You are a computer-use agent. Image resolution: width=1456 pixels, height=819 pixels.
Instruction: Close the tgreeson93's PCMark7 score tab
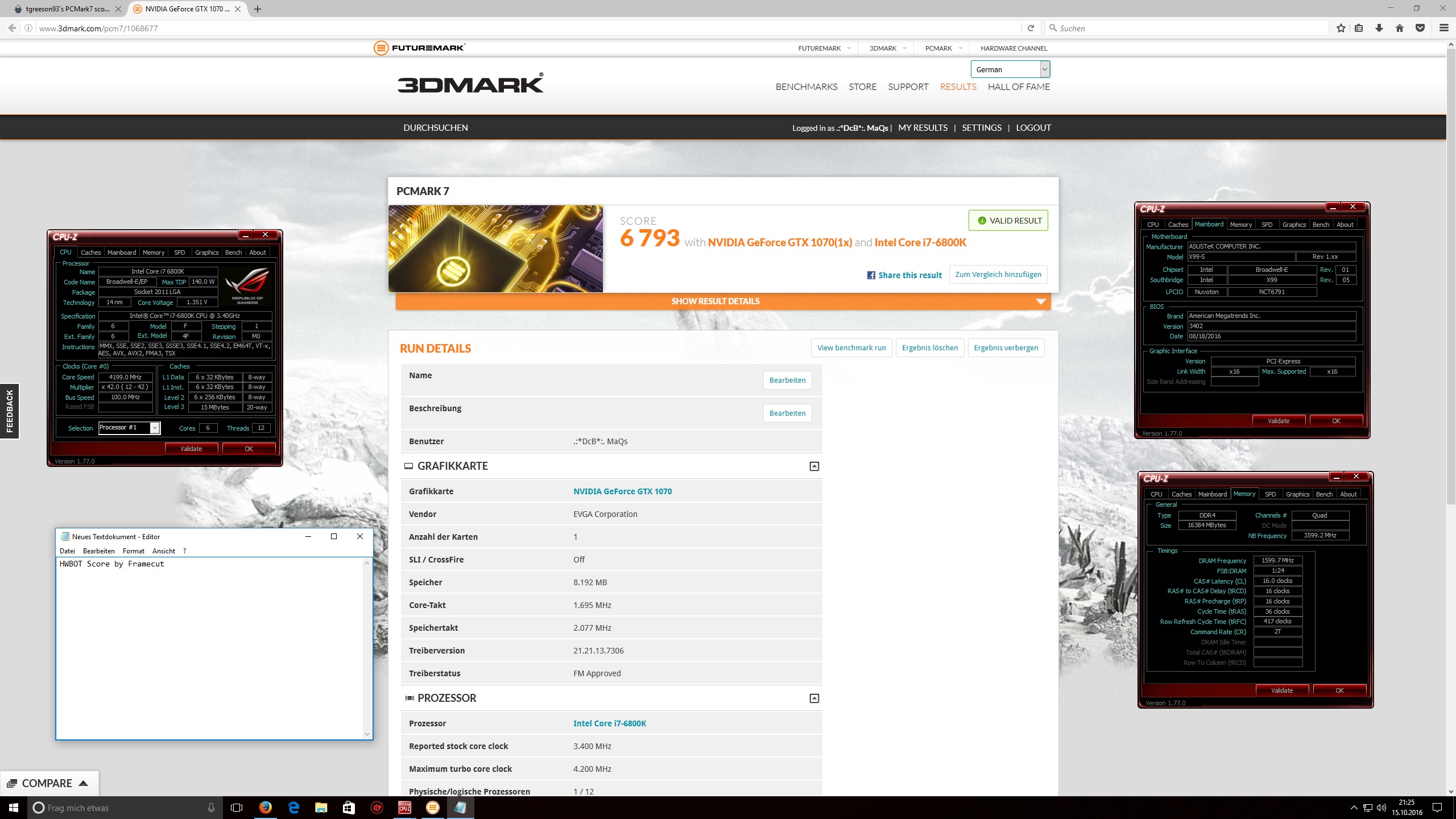(x=118, y=9)
